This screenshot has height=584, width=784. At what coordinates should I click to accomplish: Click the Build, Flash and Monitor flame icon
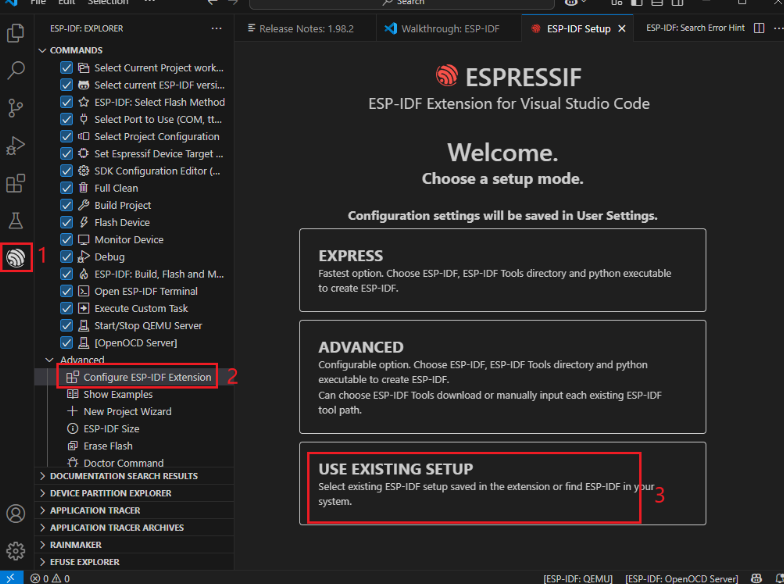84,274
